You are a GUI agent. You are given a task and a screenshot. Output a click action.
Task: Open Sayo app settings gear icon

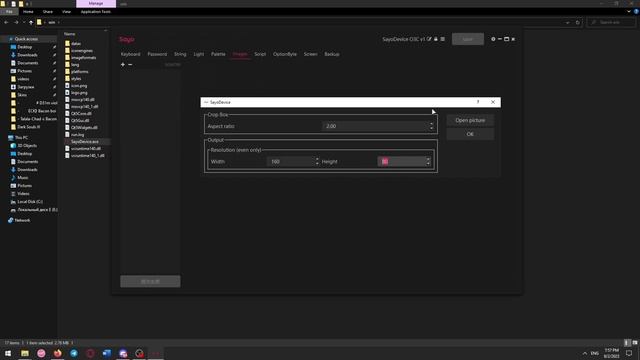pos(493,39)
